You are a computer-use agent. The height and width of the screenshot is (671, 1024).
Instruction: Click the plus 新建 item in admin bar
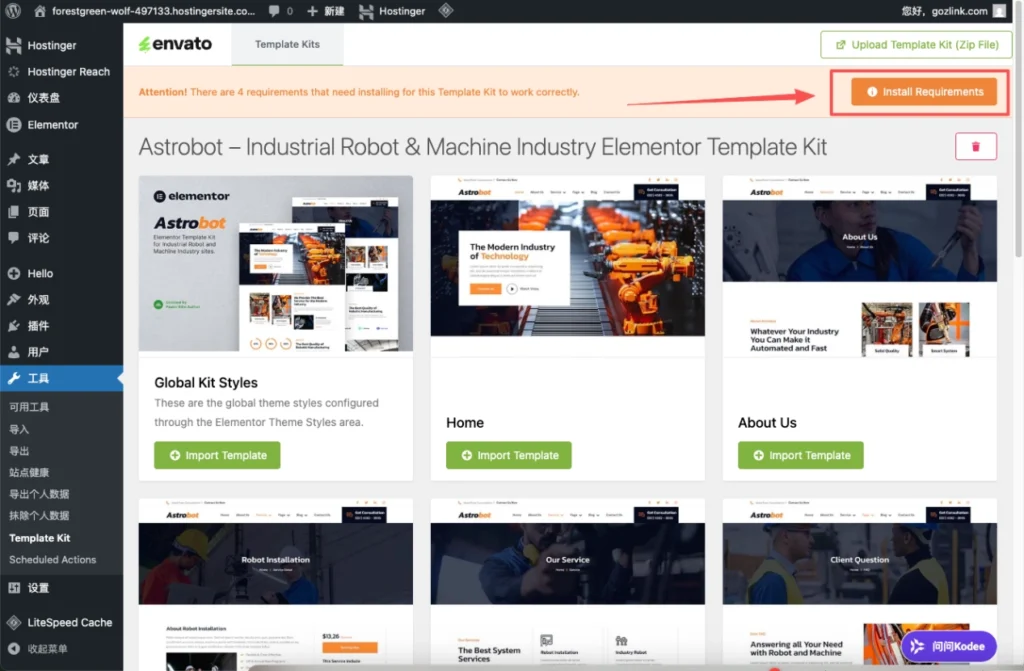pos(325,11)
